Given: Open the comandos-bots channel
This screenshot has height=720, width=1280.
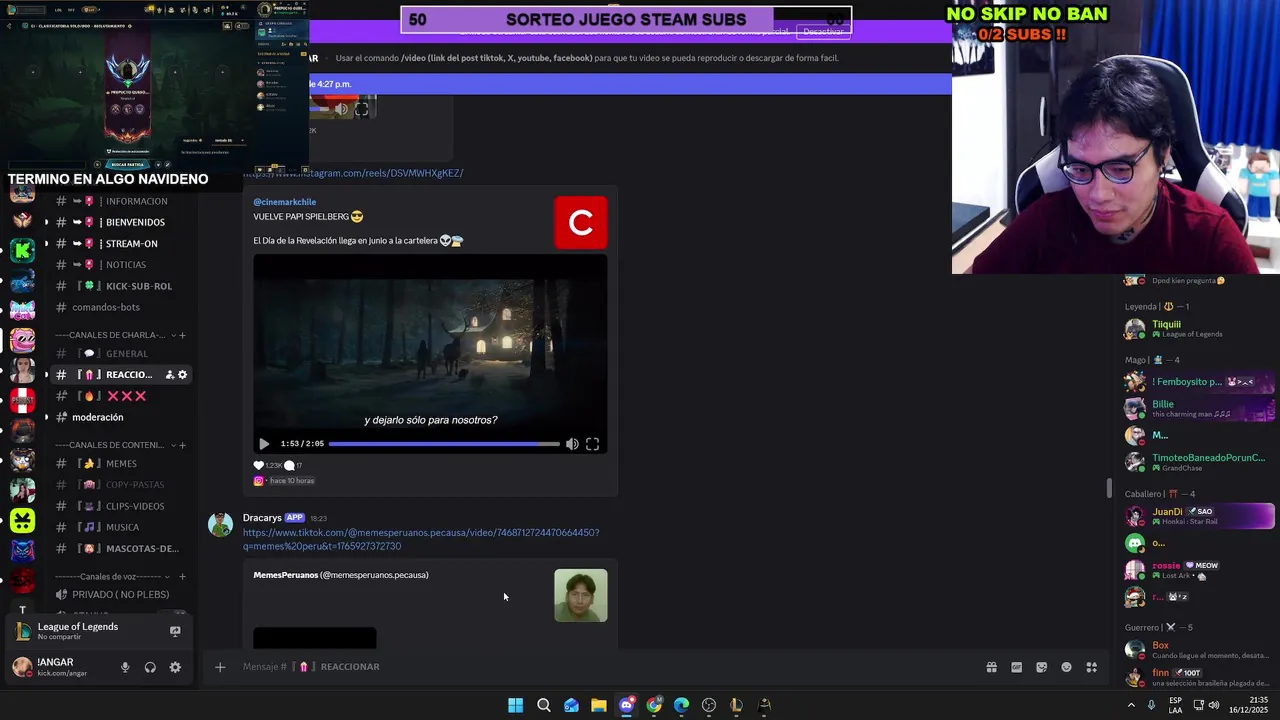Looking at the screenshot, I should click(x=119, y=307).
